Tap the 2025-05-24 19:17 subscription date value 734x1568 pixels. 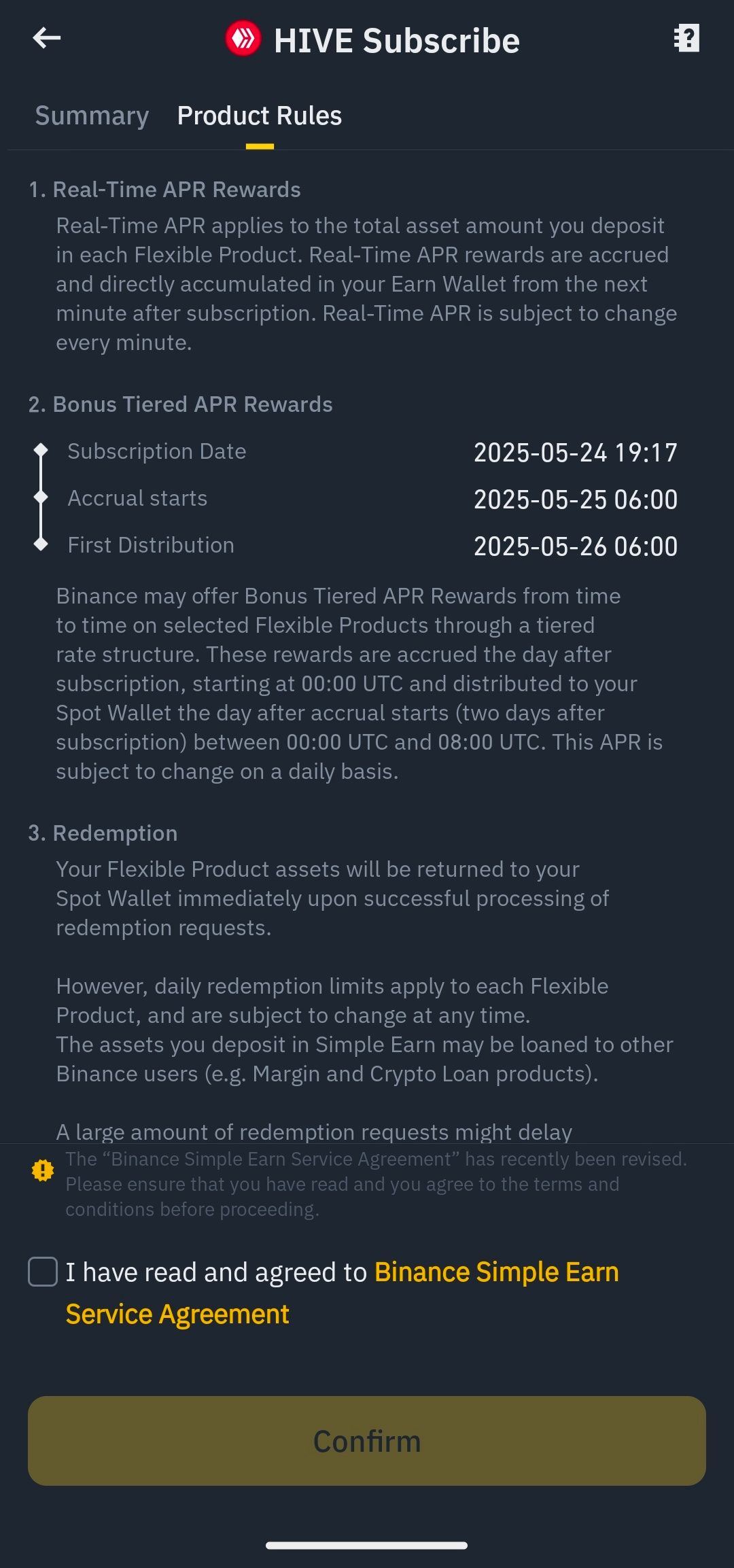point(576,453)
